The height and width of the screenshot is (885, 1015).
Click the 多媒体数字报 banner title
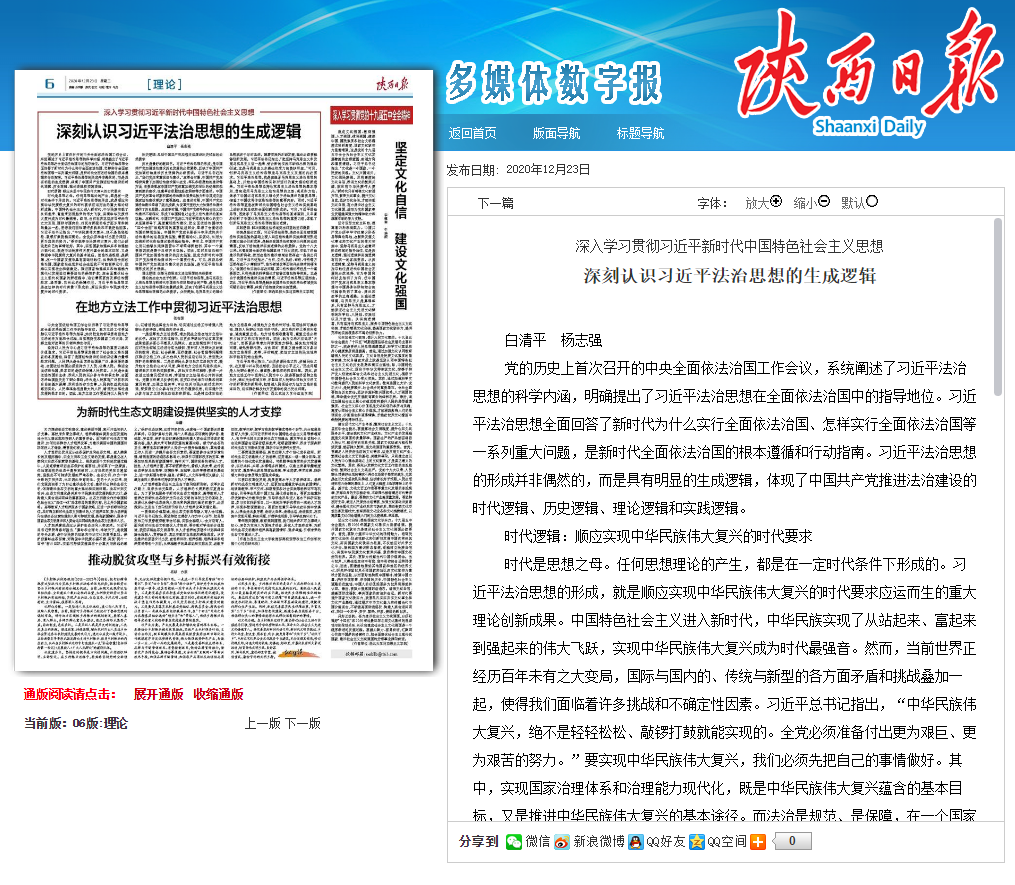pyautogui.click(x=553, y=83)
